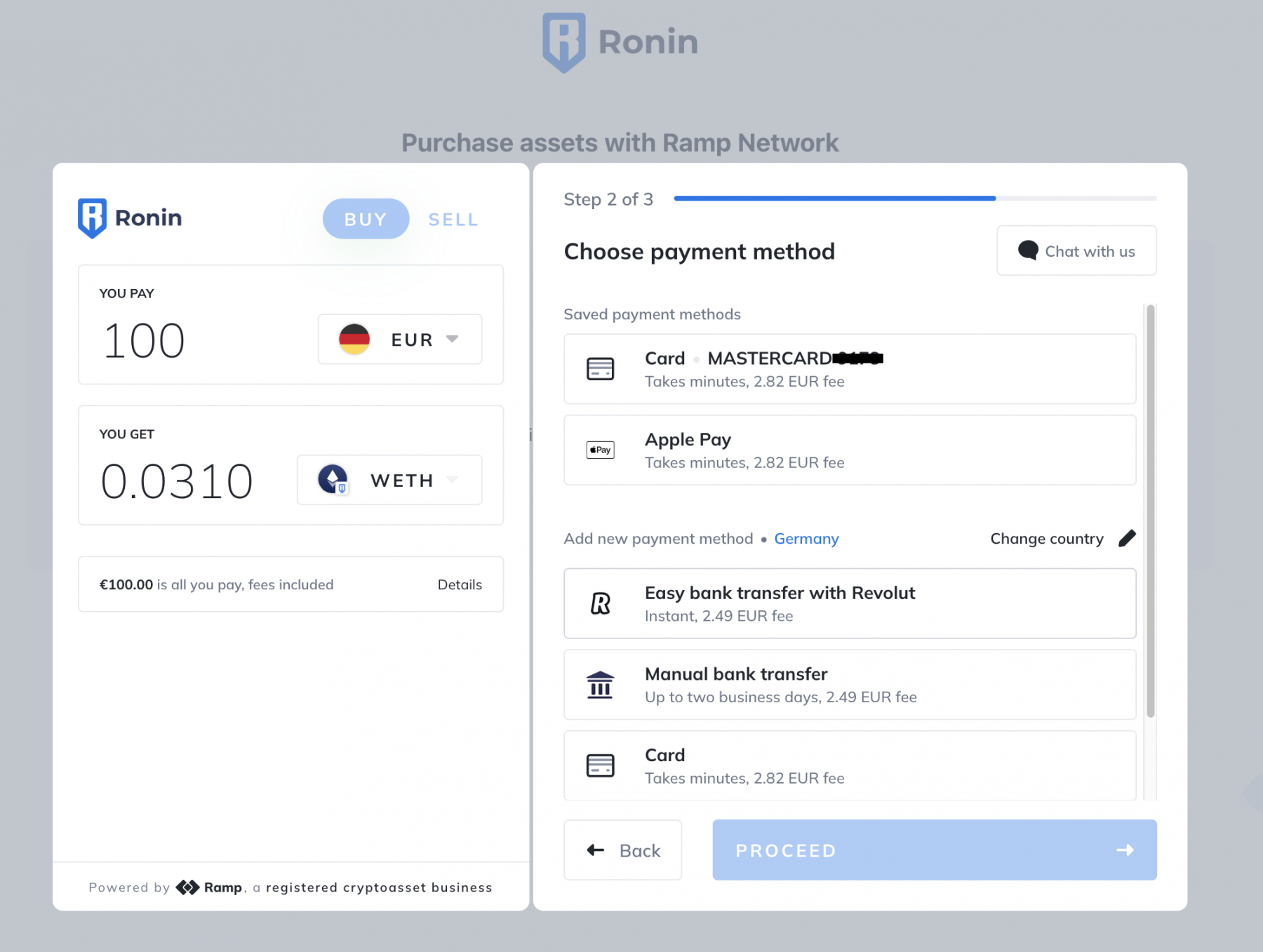Choose Manual bank transfer option
Screen dimensions: 1263x952
(x=850, y=685)
